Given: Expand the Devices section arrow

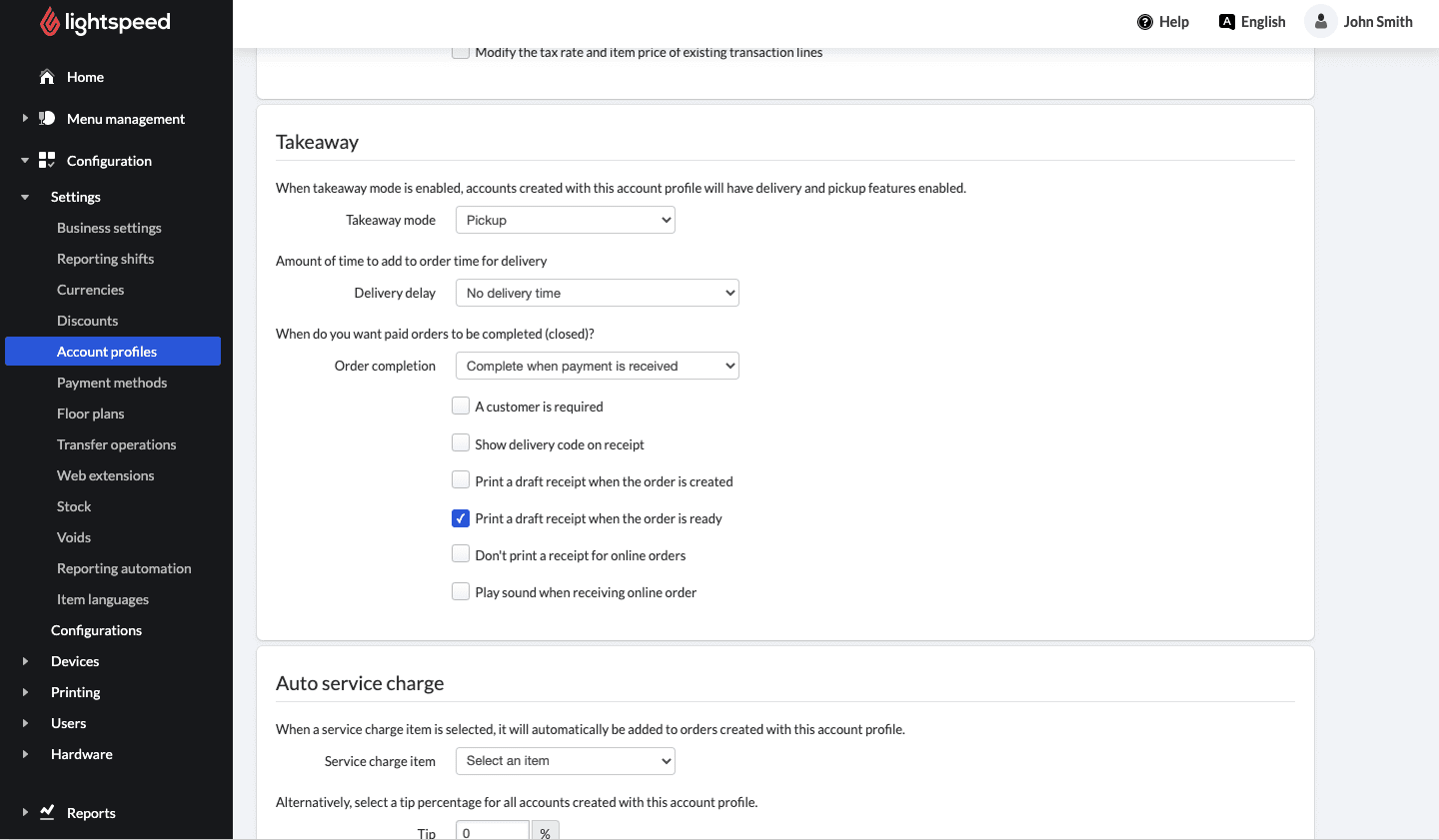Looking at the screenshot, I should pos(25,661).
